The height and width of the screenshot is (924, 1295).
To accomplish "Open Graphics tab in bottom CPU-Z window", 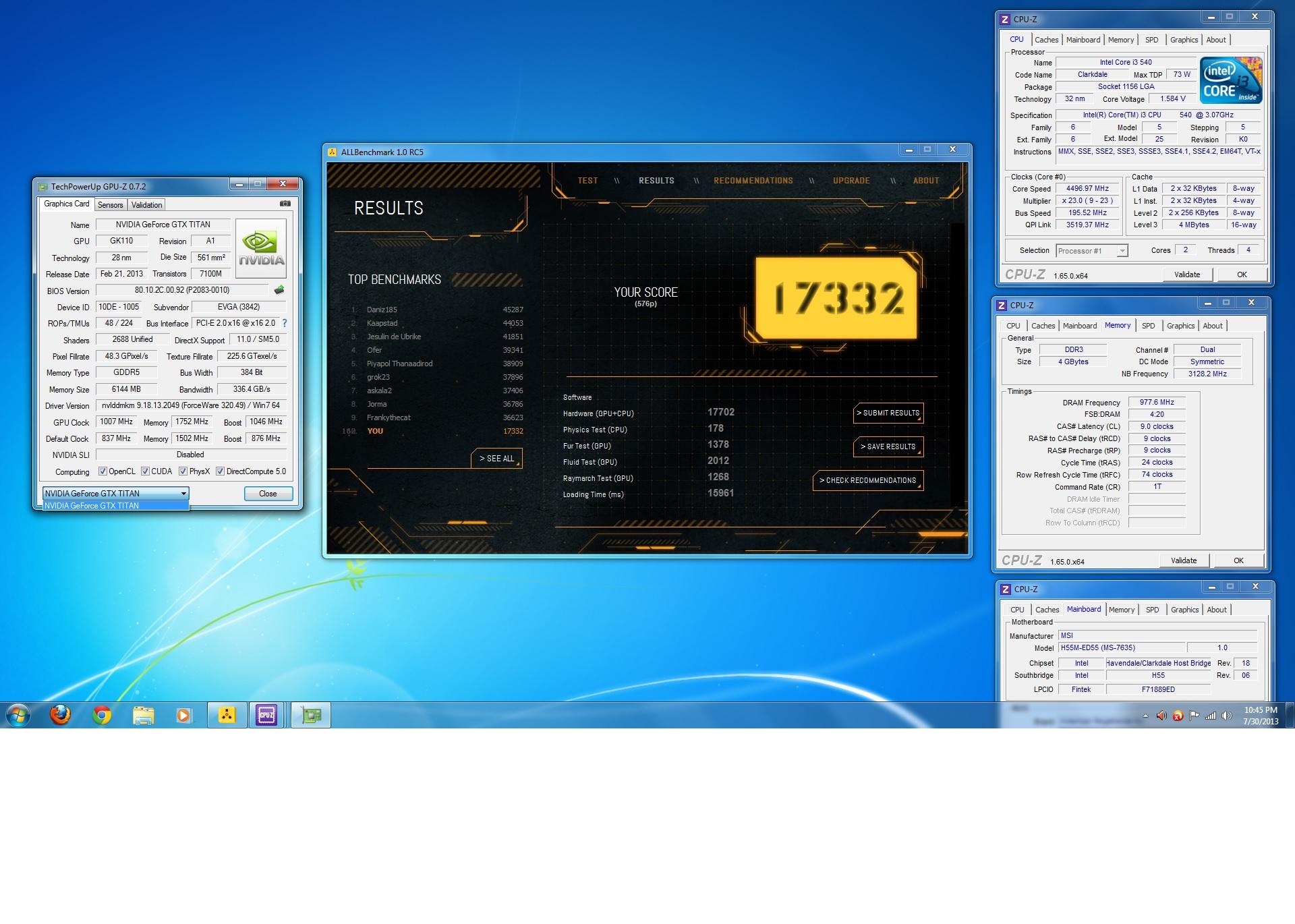I will [x=1184, y=610].
